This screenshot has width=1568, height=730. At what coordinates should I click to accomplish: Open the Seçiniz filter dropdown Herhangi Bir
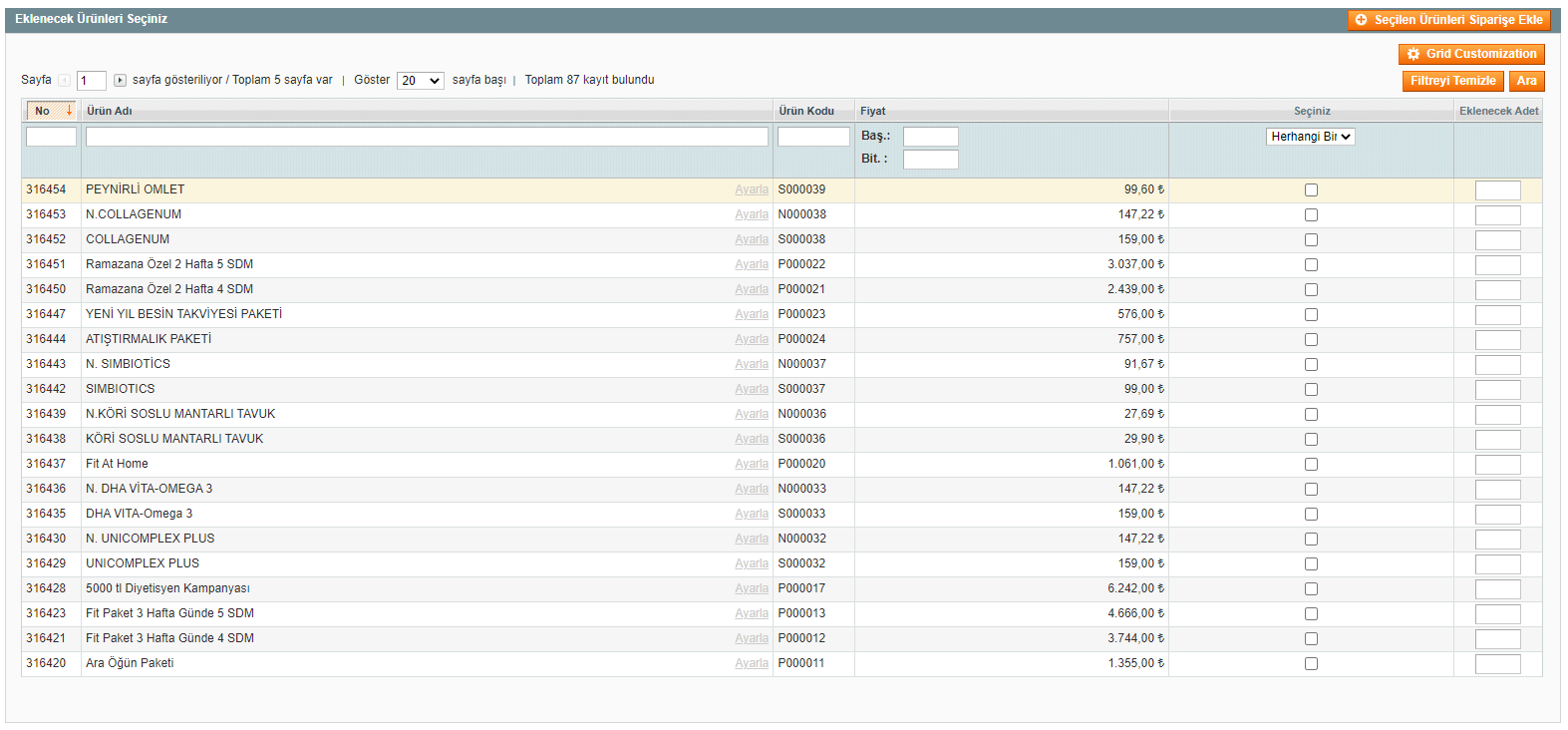1311,137
